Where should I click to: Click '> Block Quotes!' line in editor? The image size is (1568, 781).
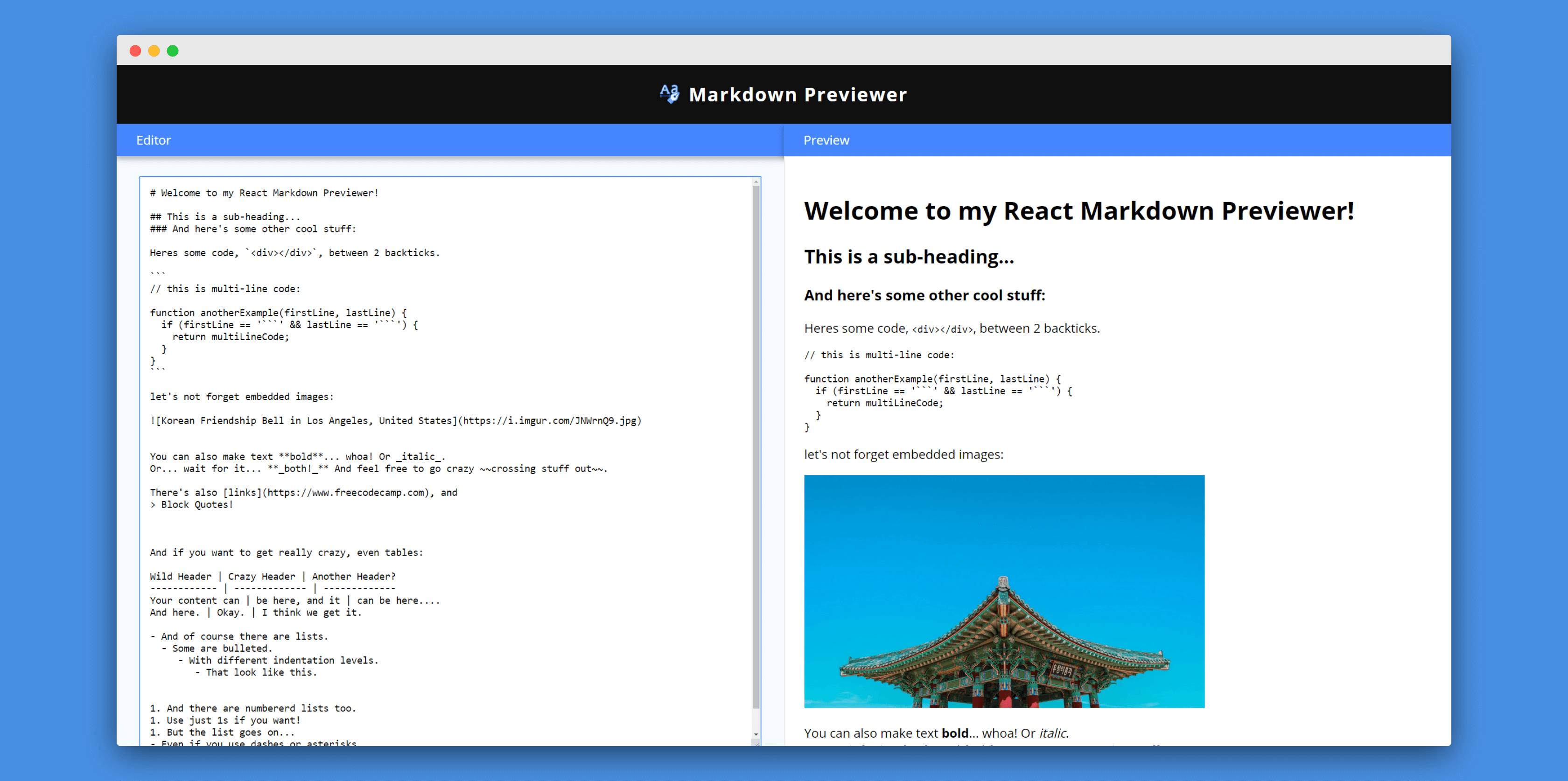[192, 505]
